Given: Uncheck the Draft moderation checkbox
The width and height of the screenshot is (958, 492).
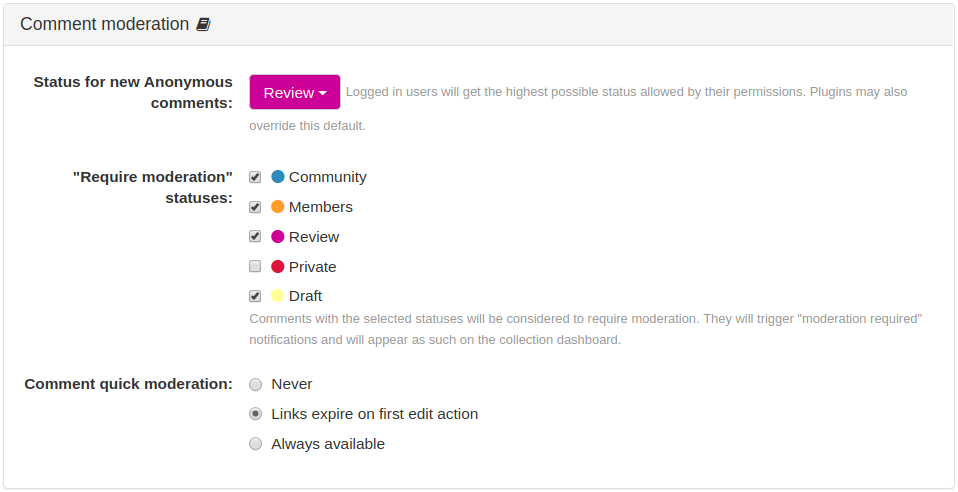Looking at the screenshot, I should pos(255,296).
